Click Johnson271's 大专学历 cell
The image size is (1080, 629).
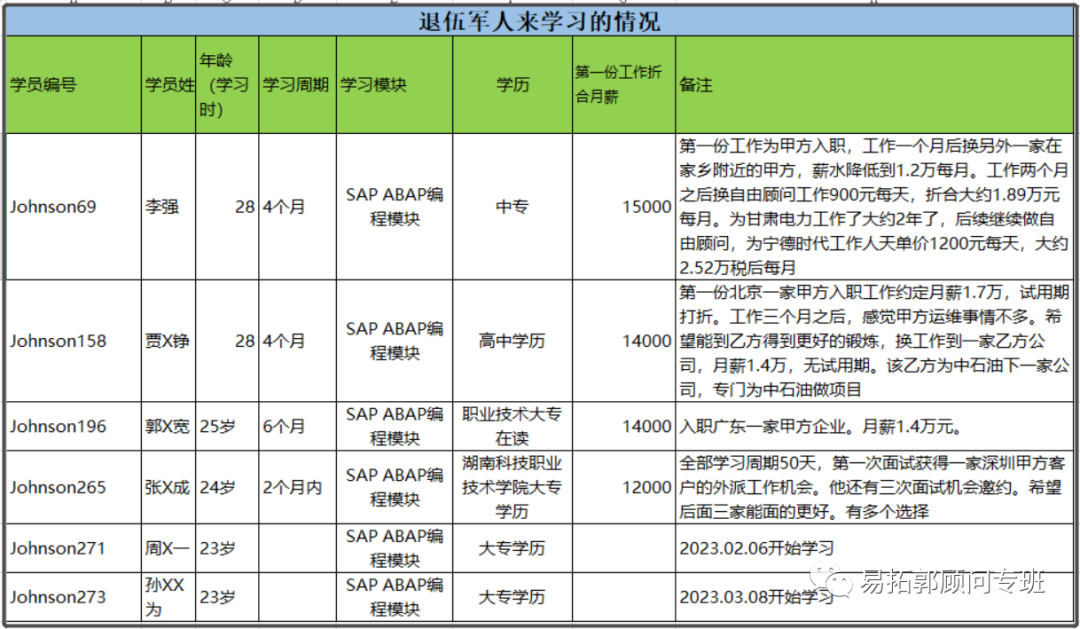click(x=512, y=548)
